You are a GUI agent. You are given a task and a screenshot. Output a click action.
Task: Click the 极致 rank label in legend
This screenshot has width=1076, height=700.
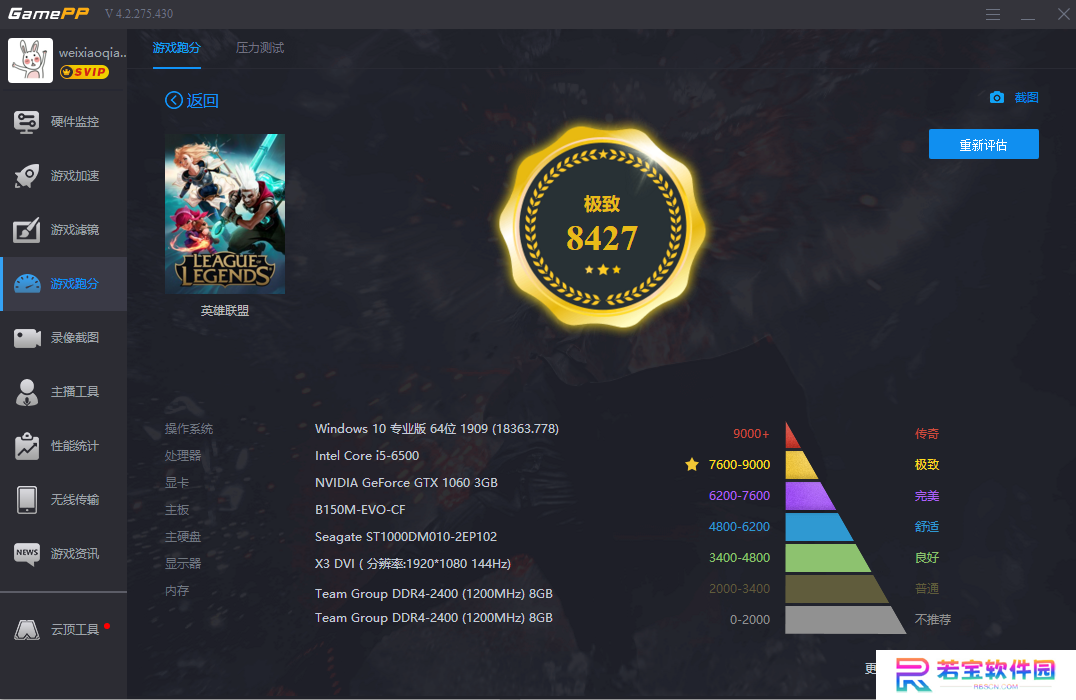tap(926, 465)
